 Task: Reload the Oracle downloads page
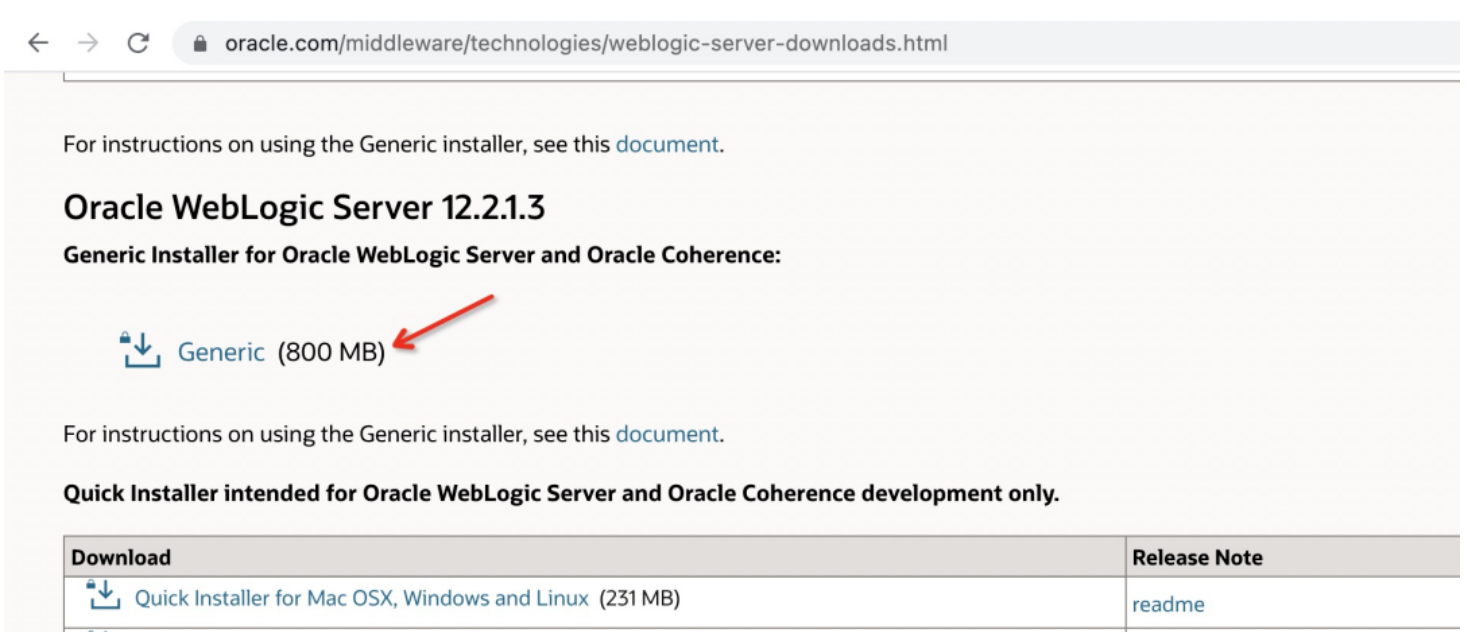click(x=138, y=43)
